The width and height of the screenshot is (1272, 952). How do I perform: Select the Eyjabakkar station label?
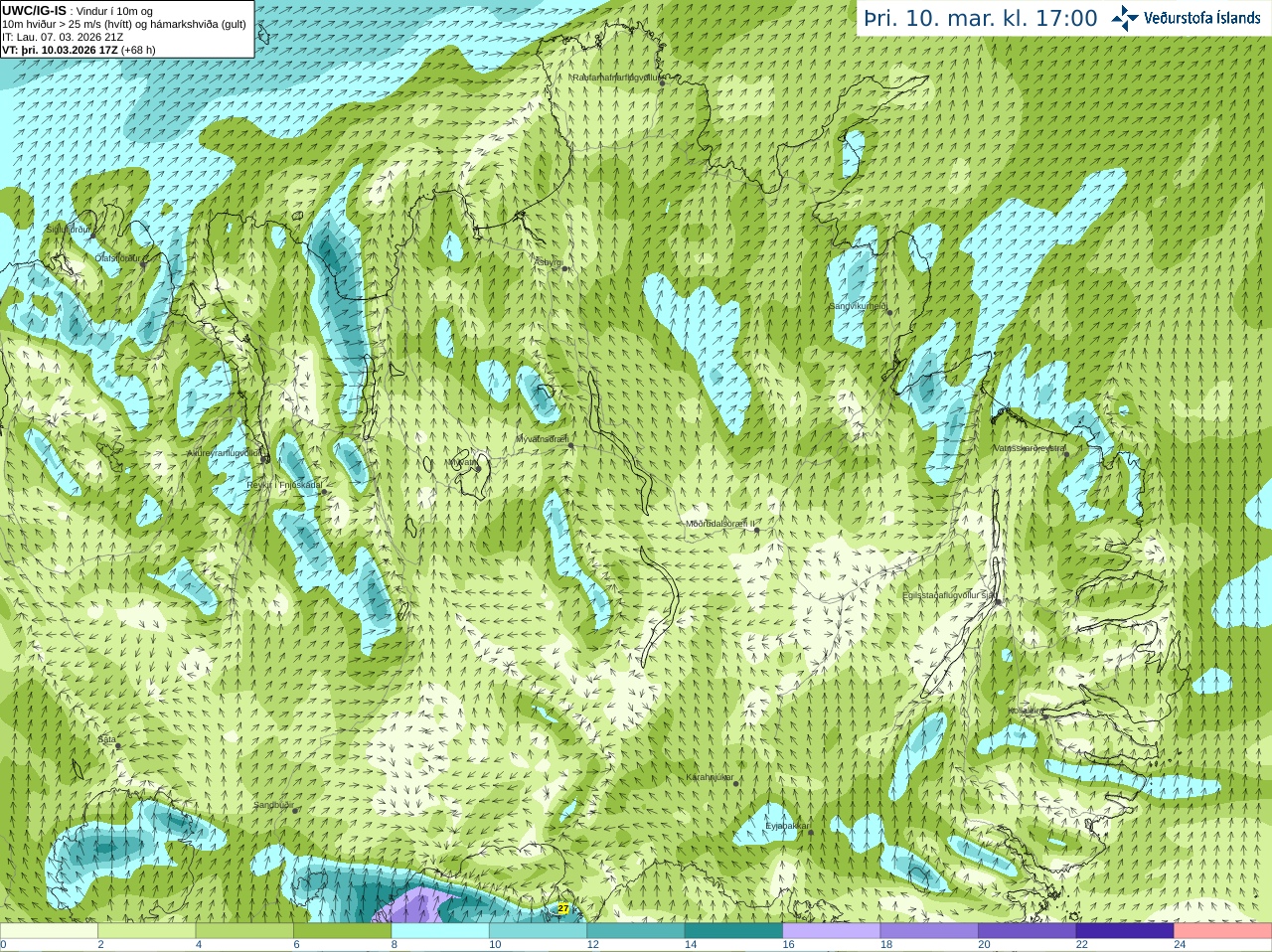point(787,826)
